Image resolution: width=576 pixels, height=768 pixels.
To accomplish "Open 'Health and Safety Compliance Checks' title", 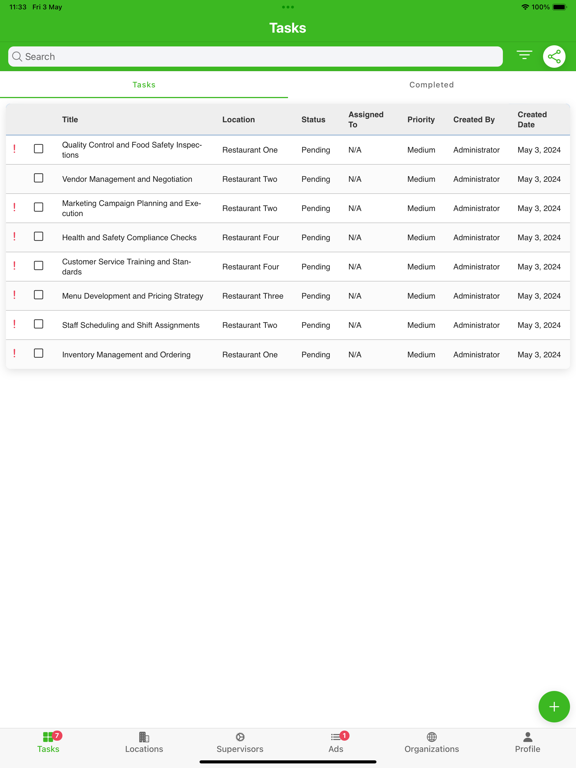I will 129,238.
